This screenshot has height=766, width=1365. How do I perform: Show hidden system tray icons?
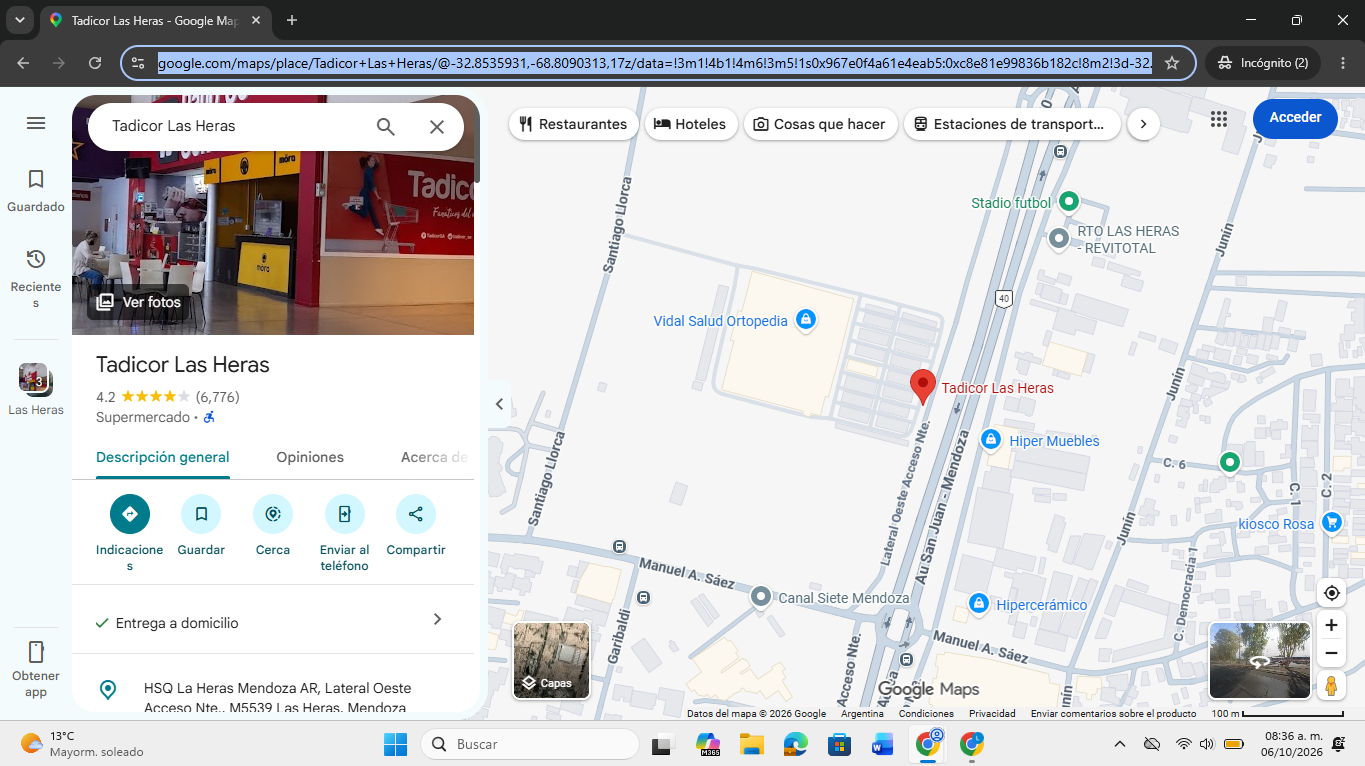[1120, 744]
